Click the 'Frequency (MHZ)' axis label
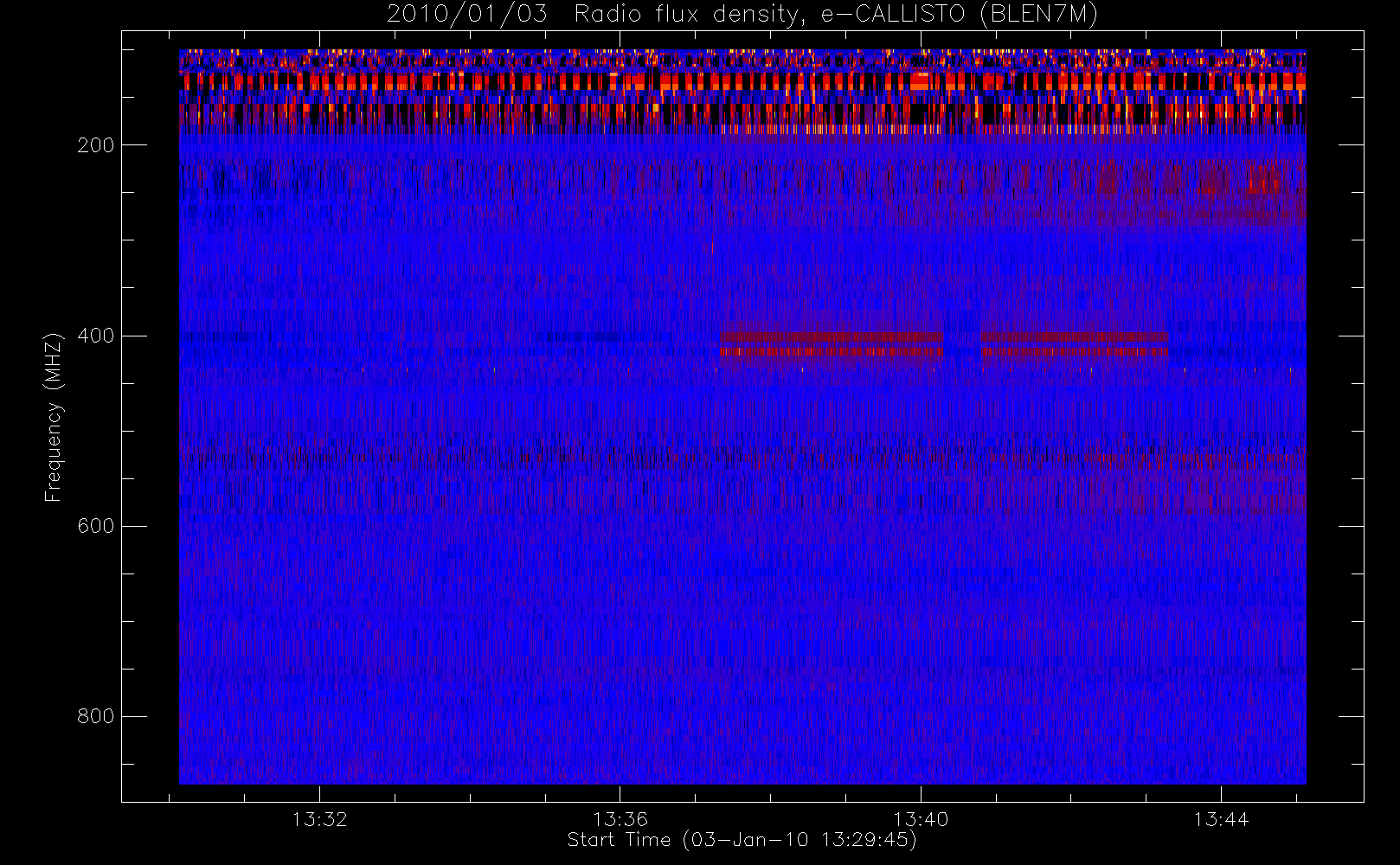Image resolution: width=1400 pixels, height=865 pixels. tap(54, 417)
